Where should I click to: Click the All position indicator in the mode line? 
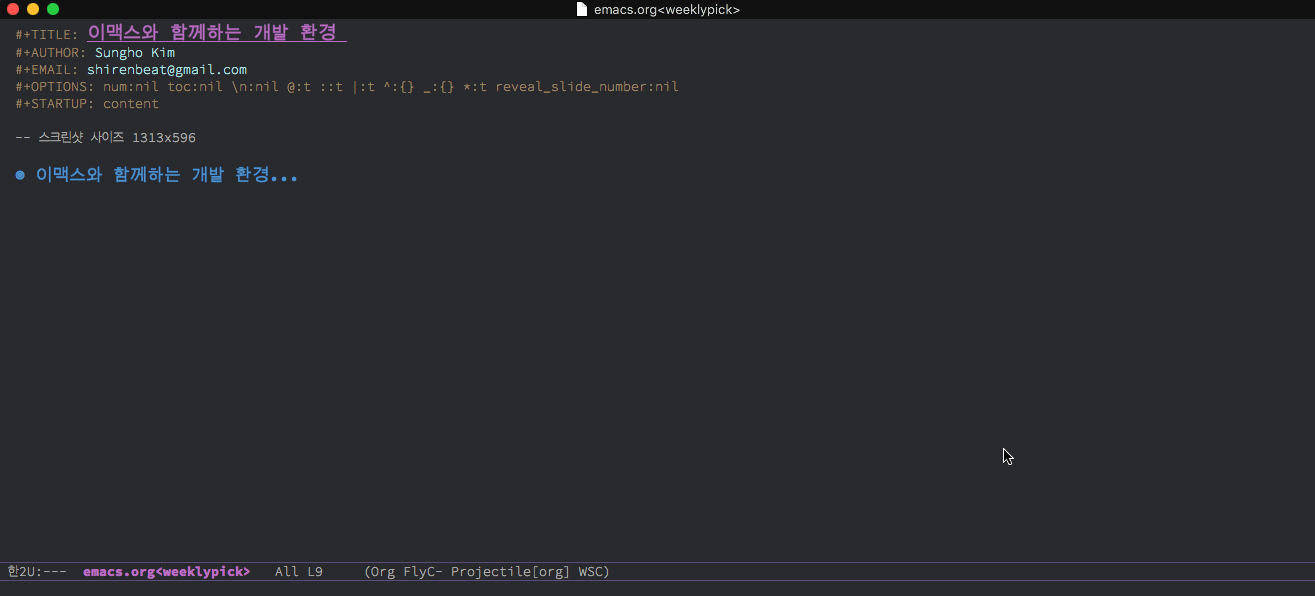coord(287,571)
